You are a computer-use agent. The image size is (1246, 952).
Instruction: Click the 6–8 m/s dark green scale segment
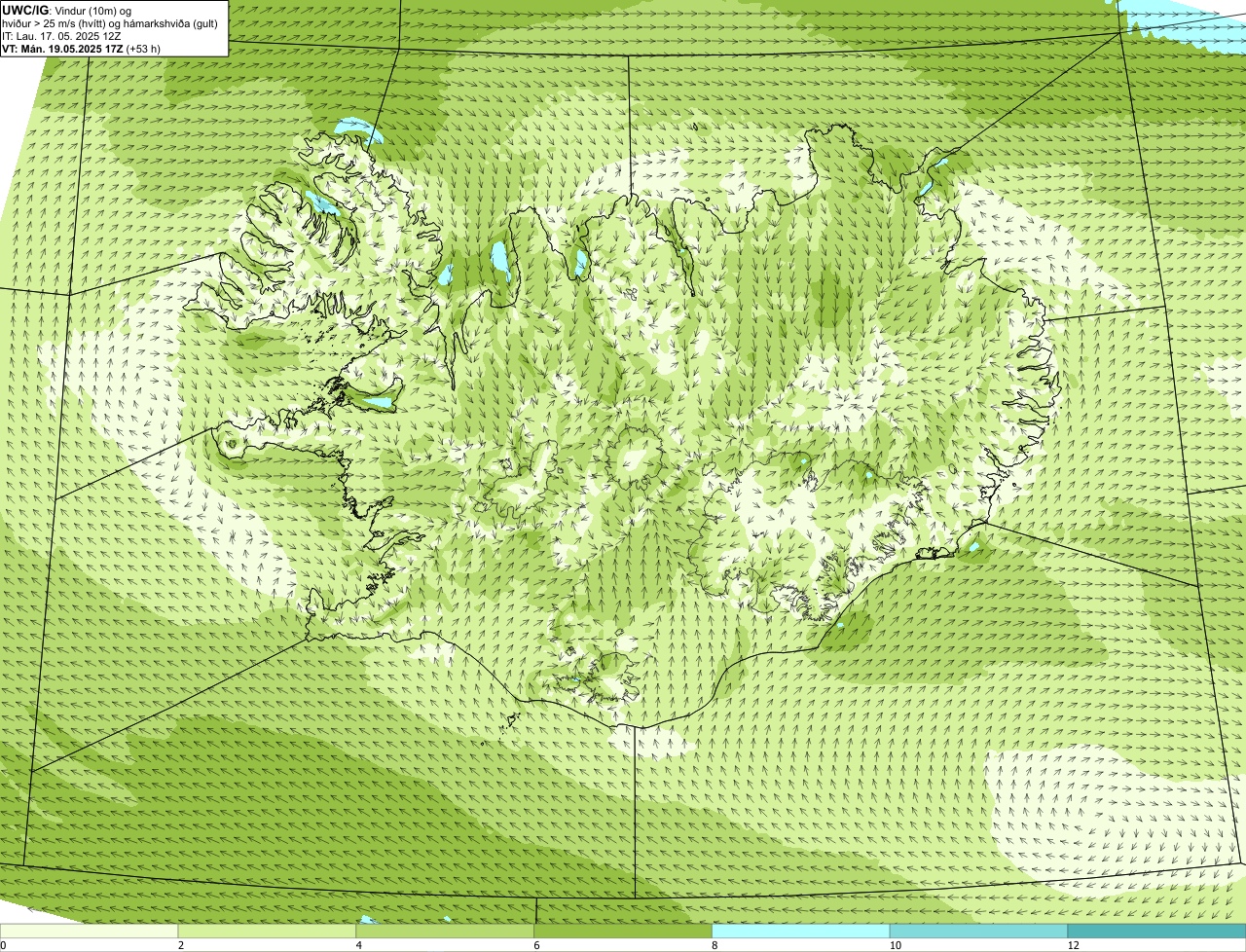click(x=623, y=932)
